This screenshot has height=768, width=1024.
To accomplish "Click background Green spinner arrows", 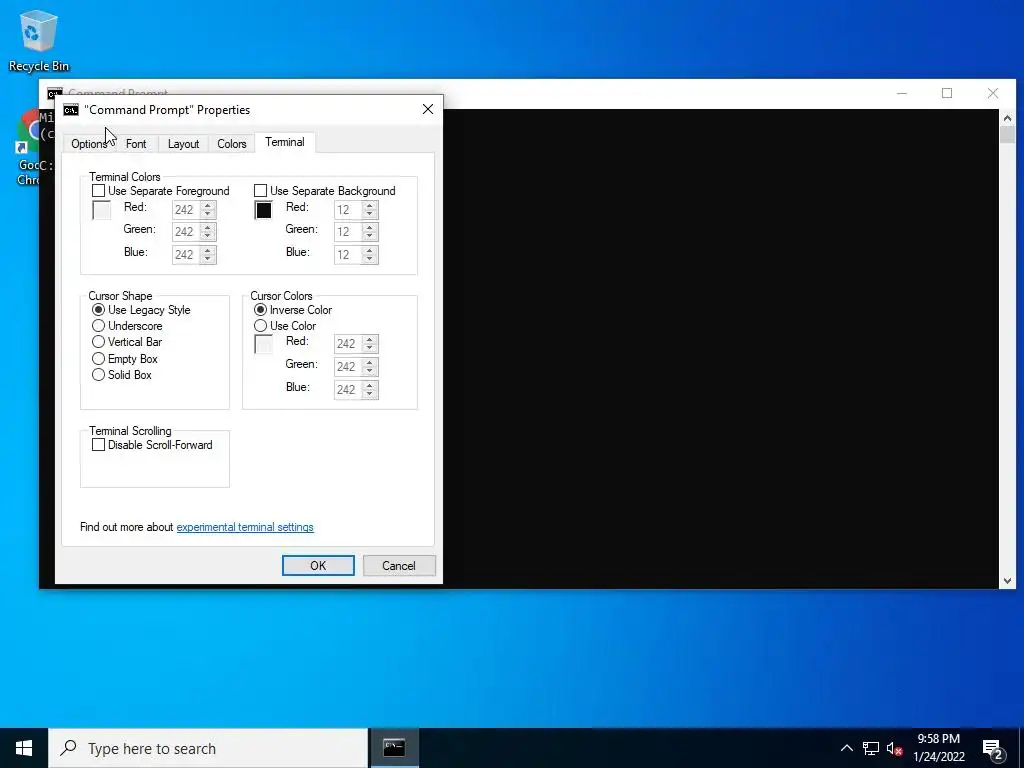I will pos(370,232).
